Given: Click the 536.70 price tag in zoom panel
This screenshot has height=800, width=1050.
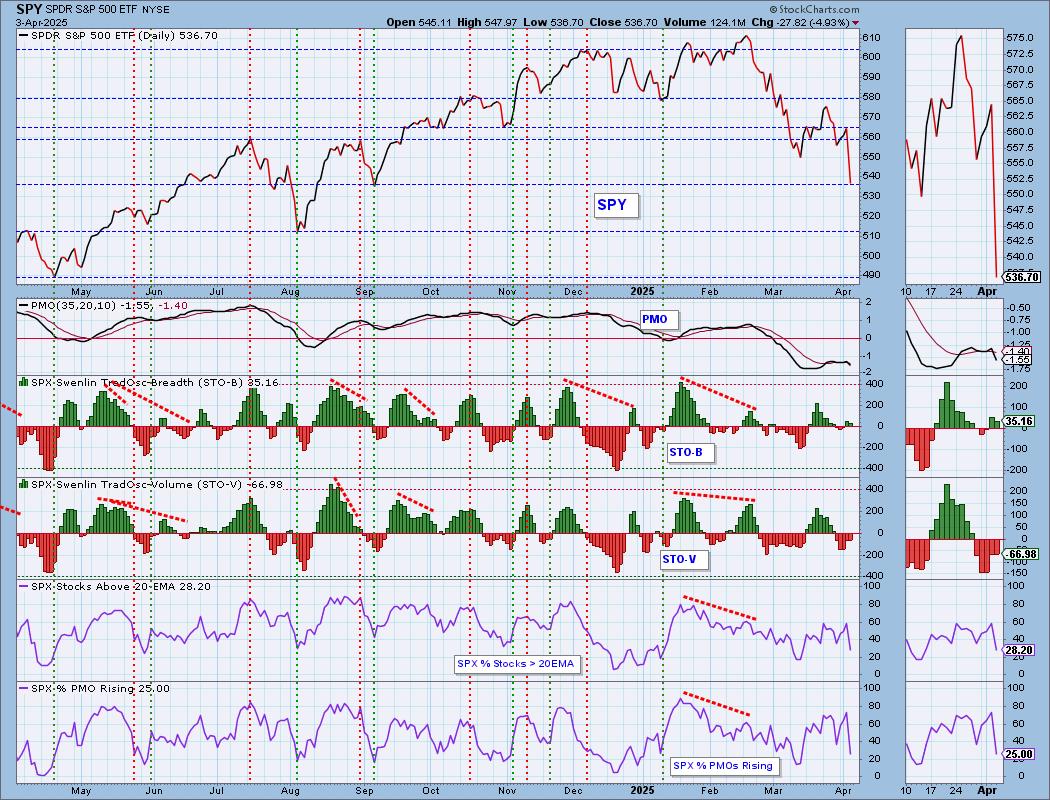Looking at the screenshot, I should click(x=1021, y=276).
